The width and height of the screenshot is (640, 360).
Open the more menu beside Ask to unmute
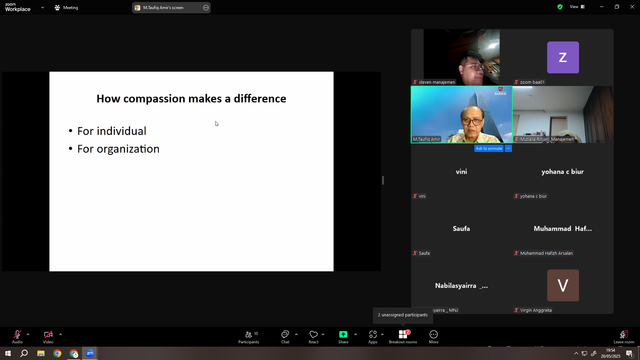tap(508, 149)
